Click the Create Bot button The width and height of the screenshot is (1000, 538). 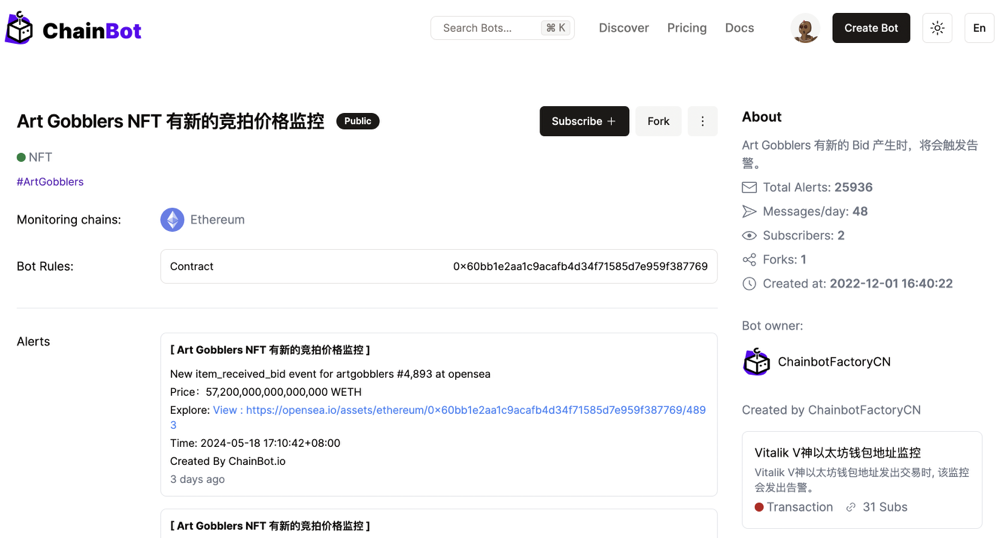(870, 28)
